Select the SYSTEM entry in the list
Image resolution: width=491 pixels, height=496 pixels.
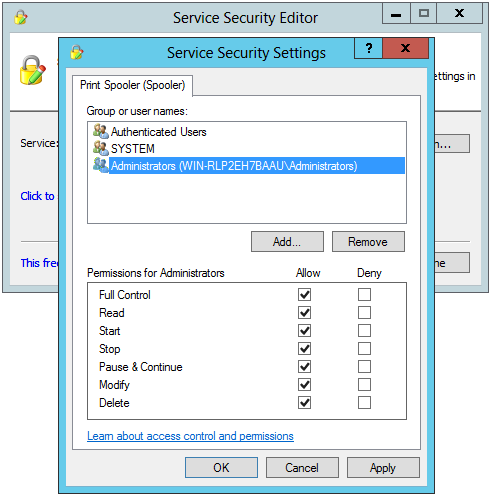[x=133, y=149]
